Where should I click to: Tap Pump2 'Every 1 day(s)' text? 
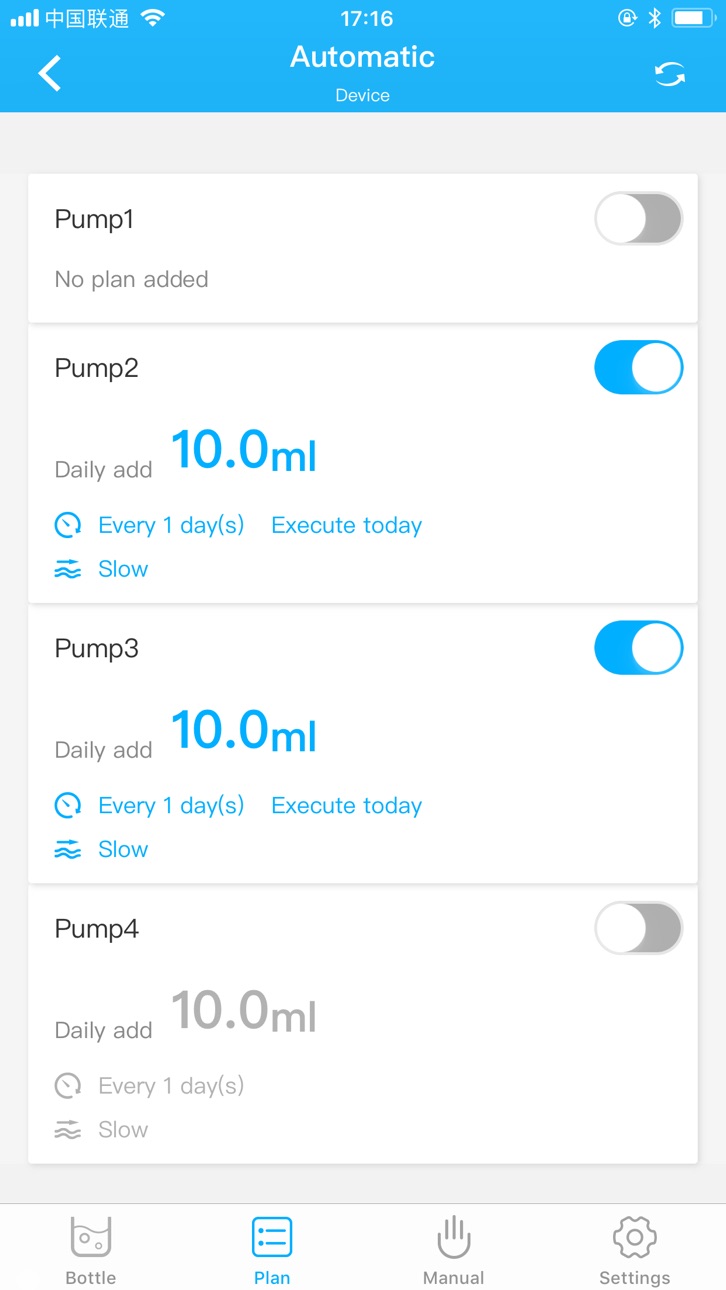click(x=171, y=525)
